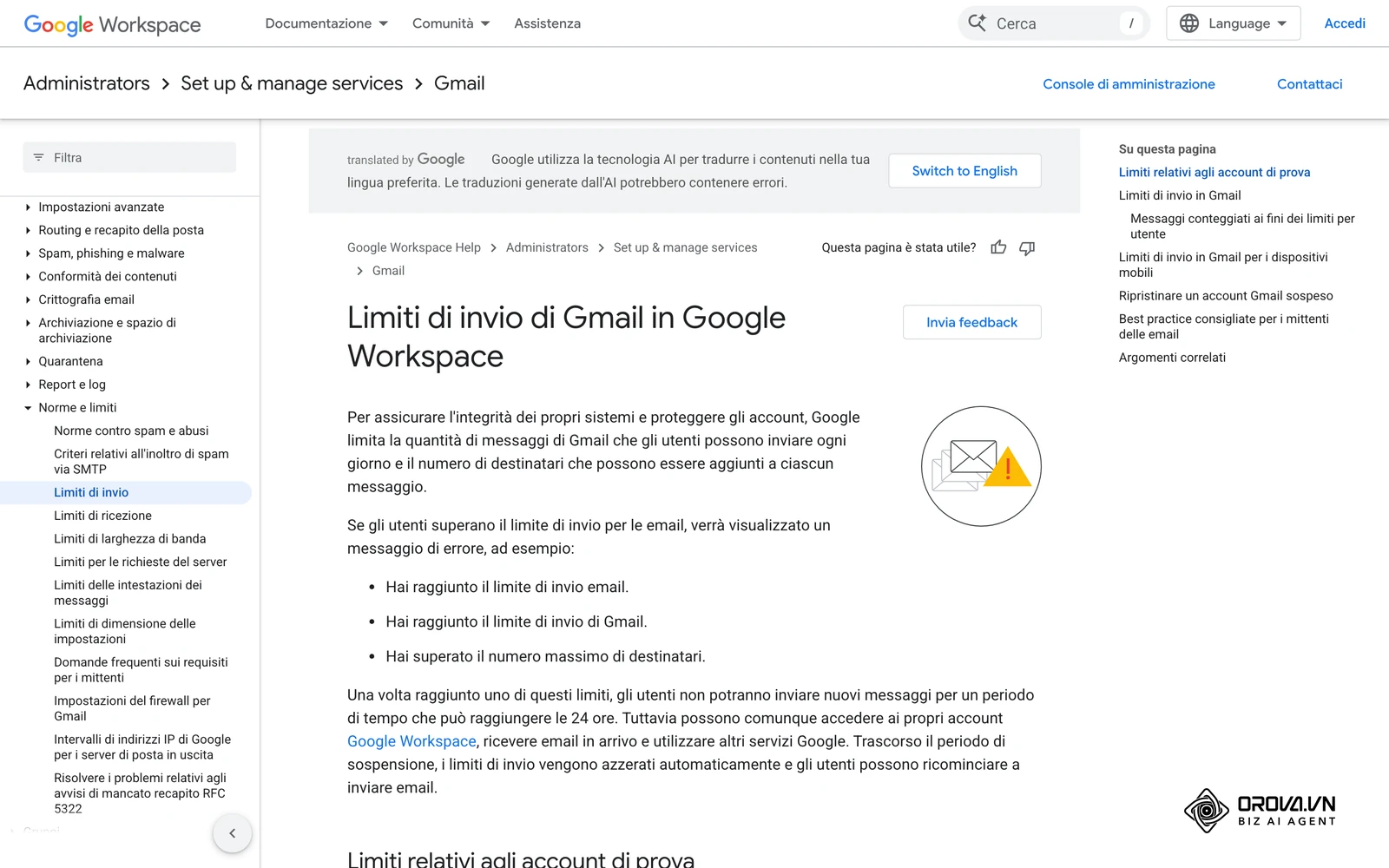1389x868 pixels.
Task: Open Limiti per le richieste del server
Action: (x=141, y=562)
